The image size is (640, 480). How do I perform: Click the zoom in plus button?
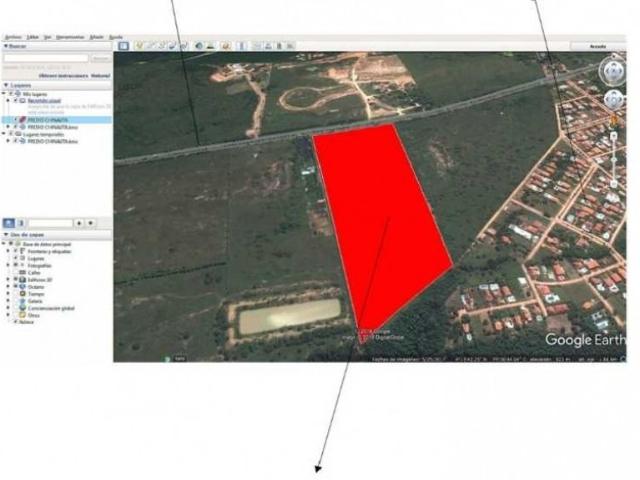coord(613,136)
